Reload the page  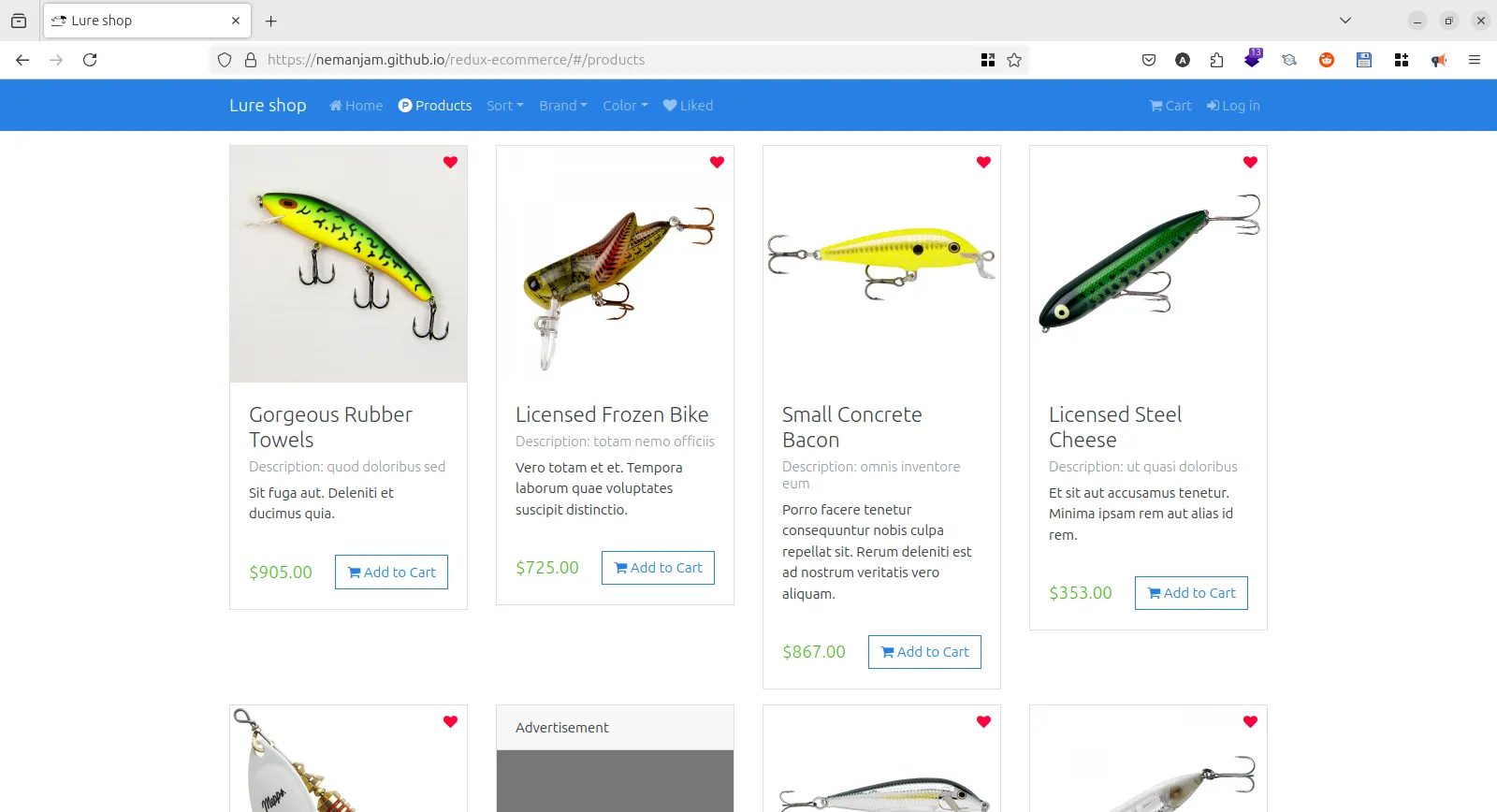(90, 60)
